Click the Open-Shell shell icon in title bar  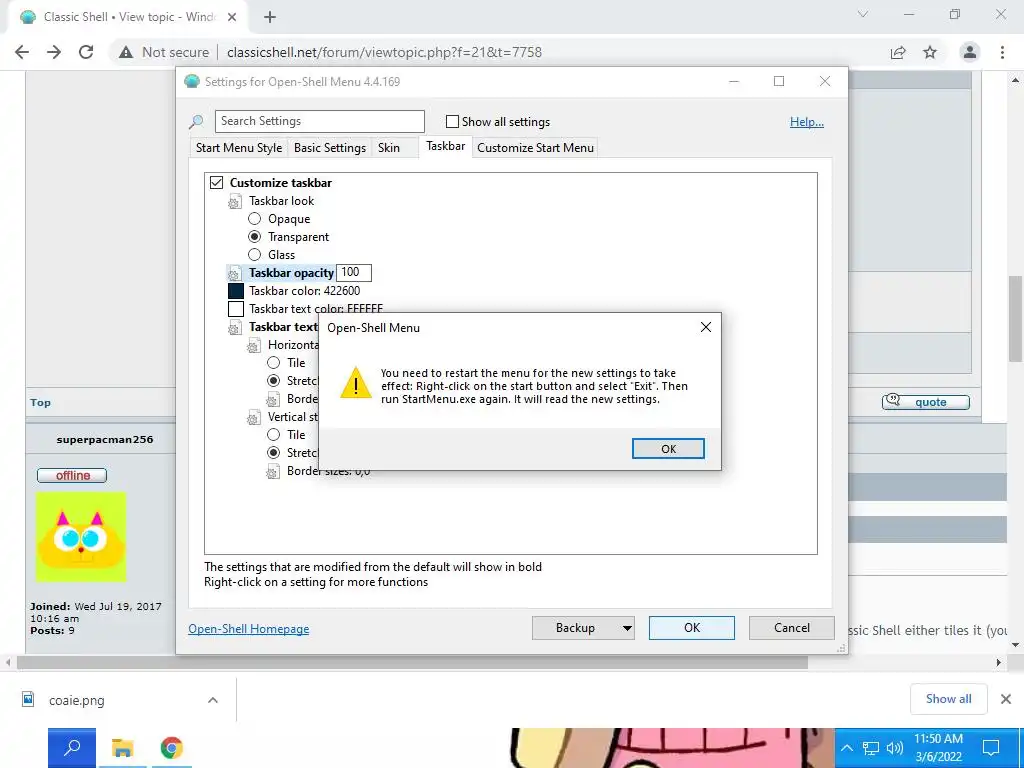tap(191, 82)
